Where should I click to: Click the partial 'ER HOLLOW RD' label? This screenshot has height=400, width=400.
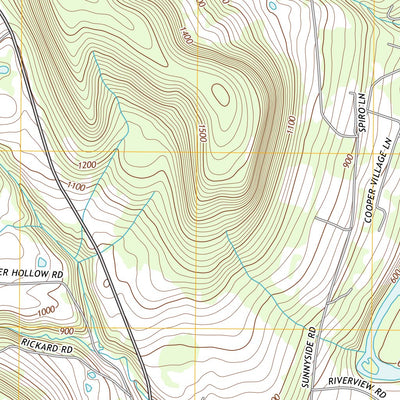(31, 273)
